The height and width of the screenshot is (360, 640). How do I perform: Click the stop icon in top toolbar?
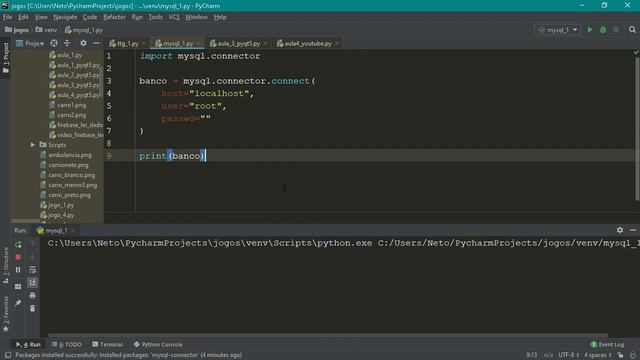pyautogui.click(x=616, y=30)
